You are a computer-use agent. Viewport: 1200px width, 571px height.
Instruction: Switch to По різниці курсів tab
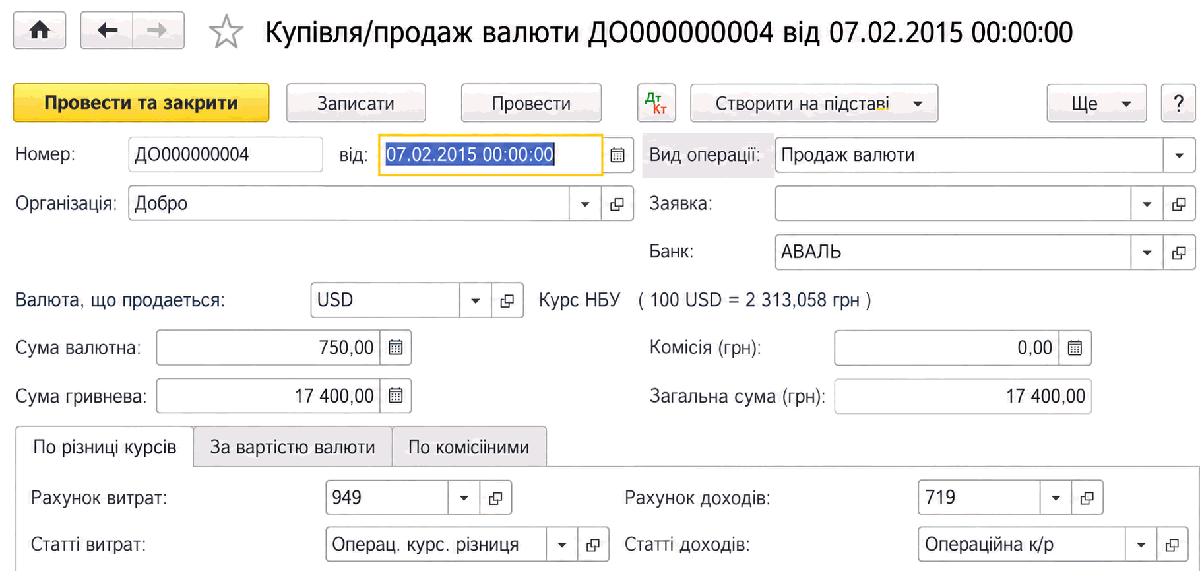tap(105, 446)
